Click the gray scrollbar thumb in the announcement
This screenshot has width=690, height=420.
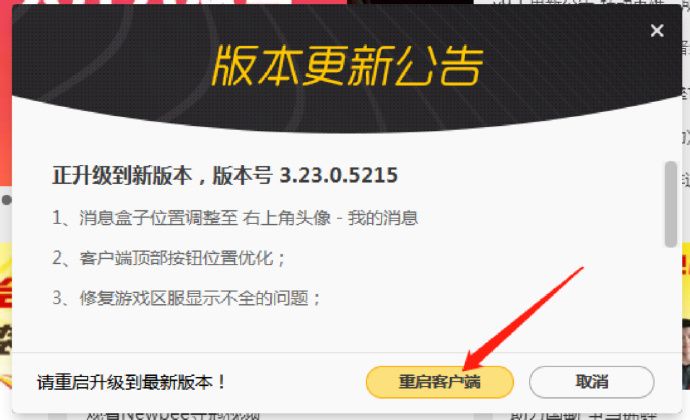tap(671, 204)
